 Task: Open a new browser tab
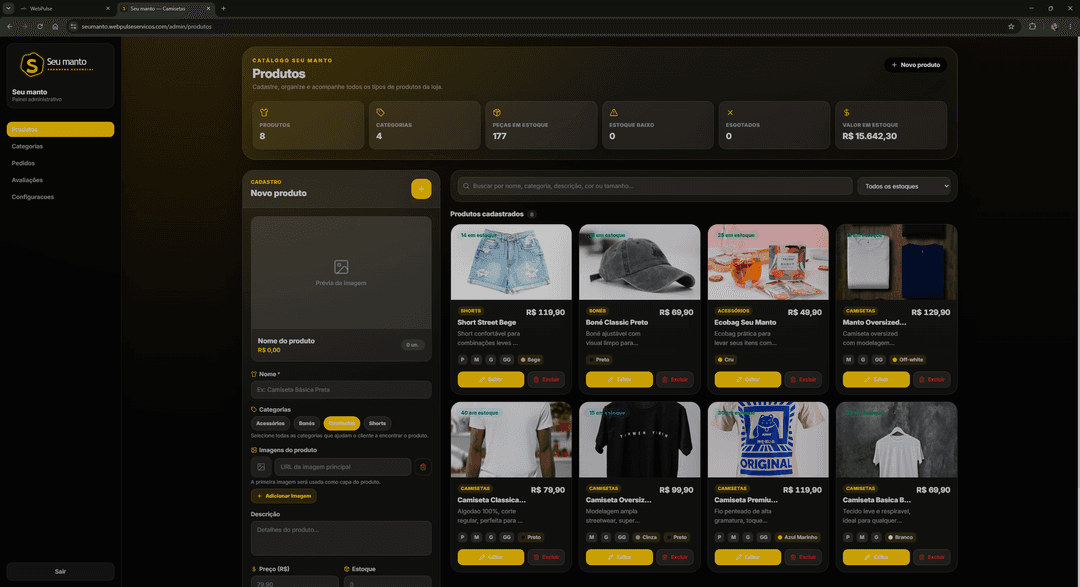223,8
